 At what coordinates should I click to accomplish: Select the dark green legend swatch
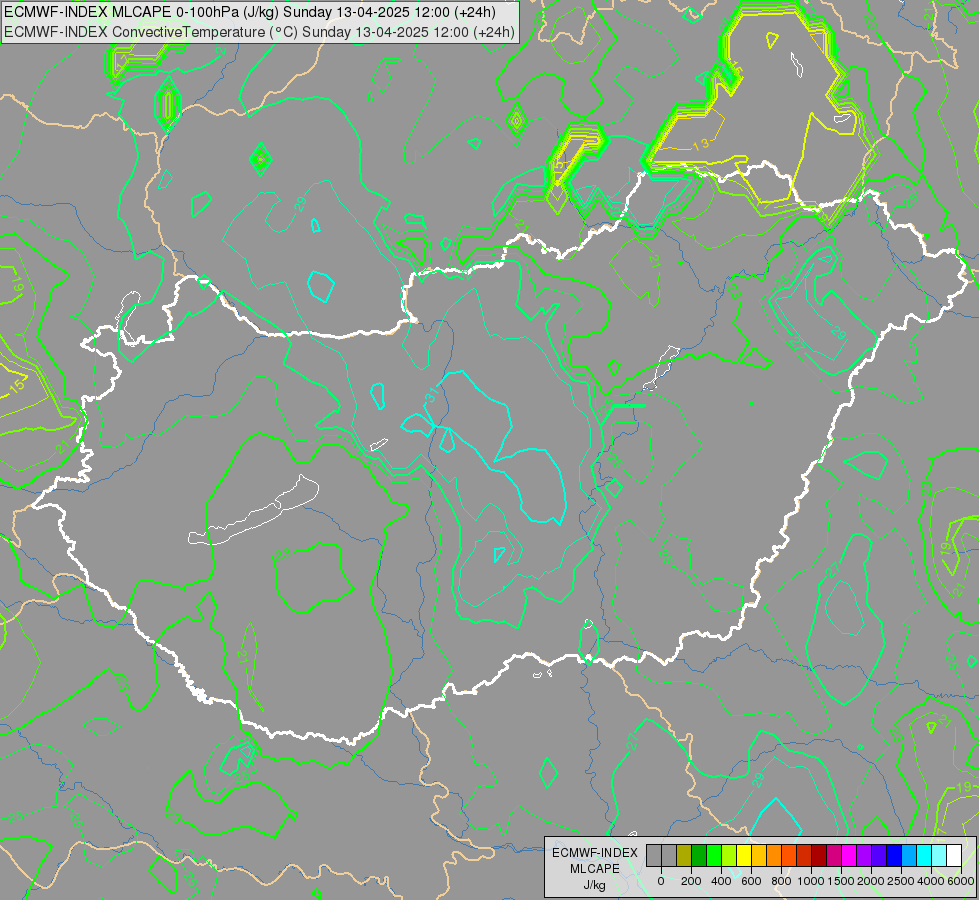pos(699,855)
